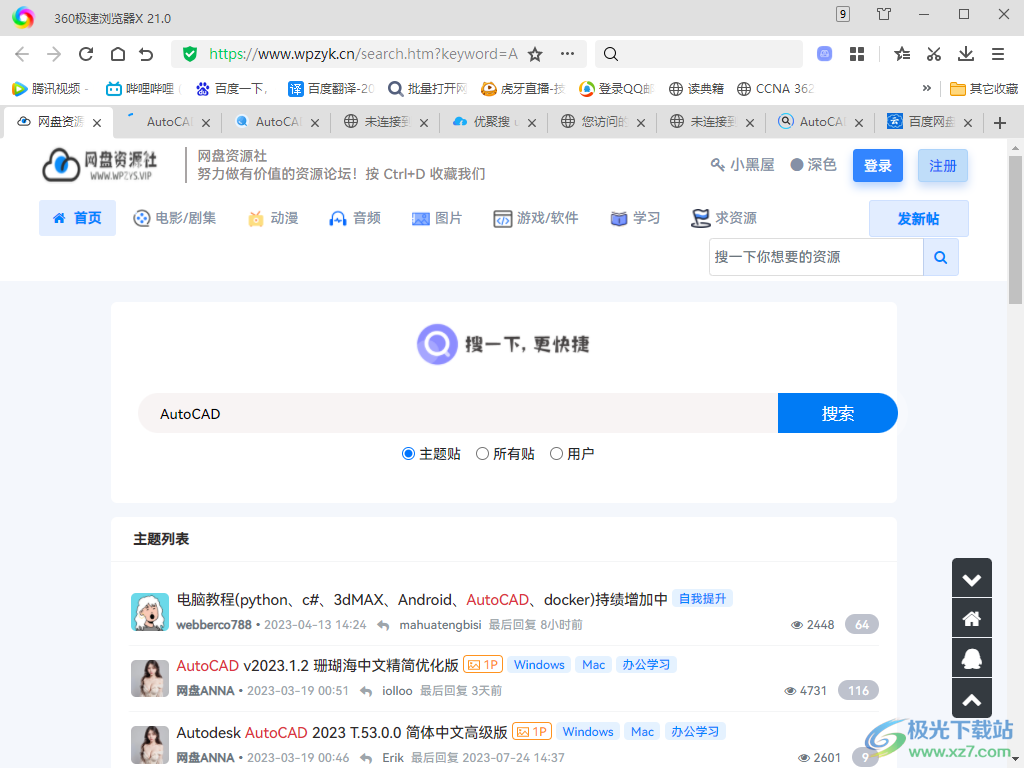Open the 学习 category
Image resolution: width=1024 pixels, height=768 pixels.
coord(635,218)
